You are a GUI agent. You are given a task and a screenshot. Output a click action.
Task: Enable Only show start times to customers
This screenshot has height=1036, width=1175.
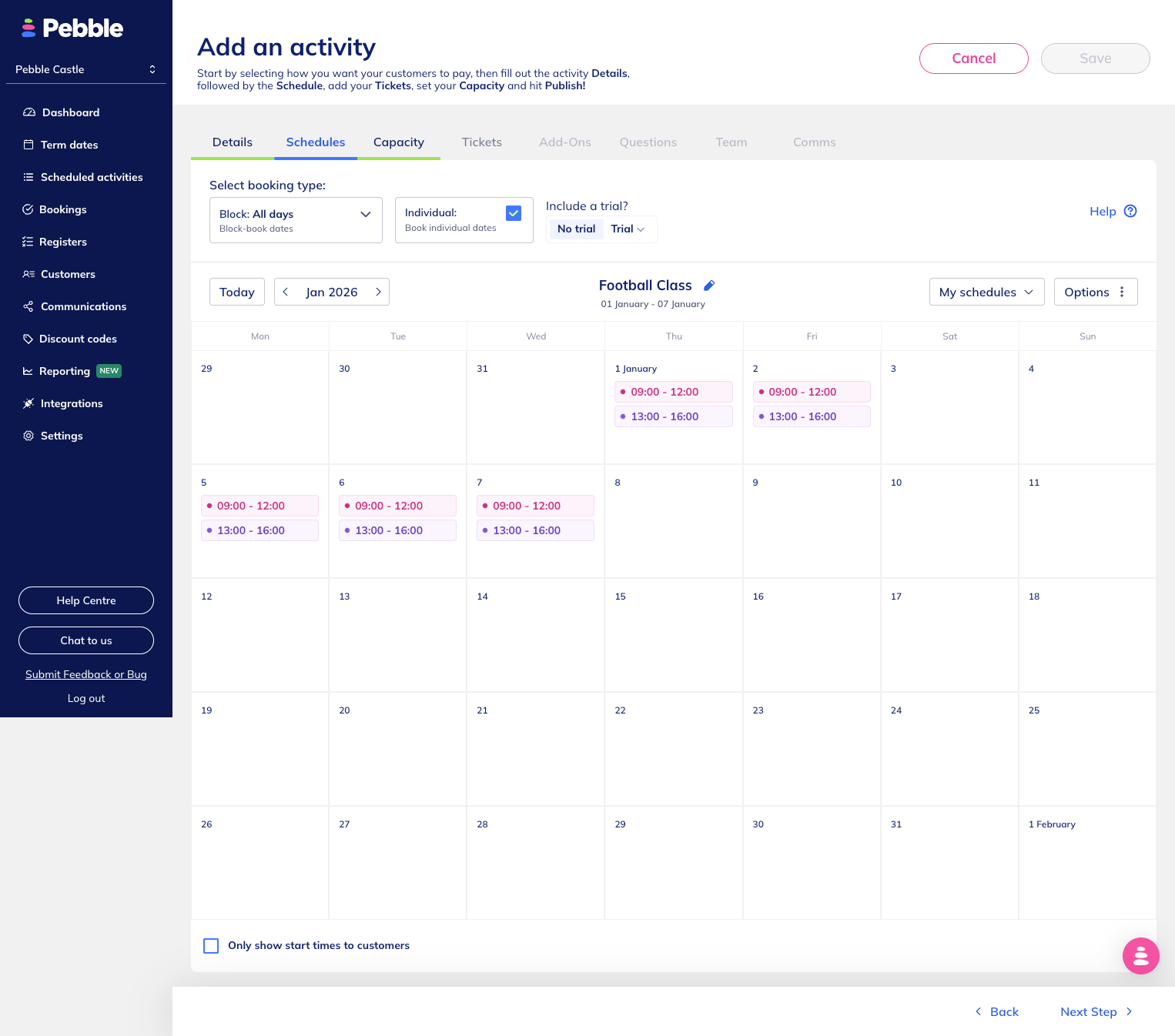point(211,946)
